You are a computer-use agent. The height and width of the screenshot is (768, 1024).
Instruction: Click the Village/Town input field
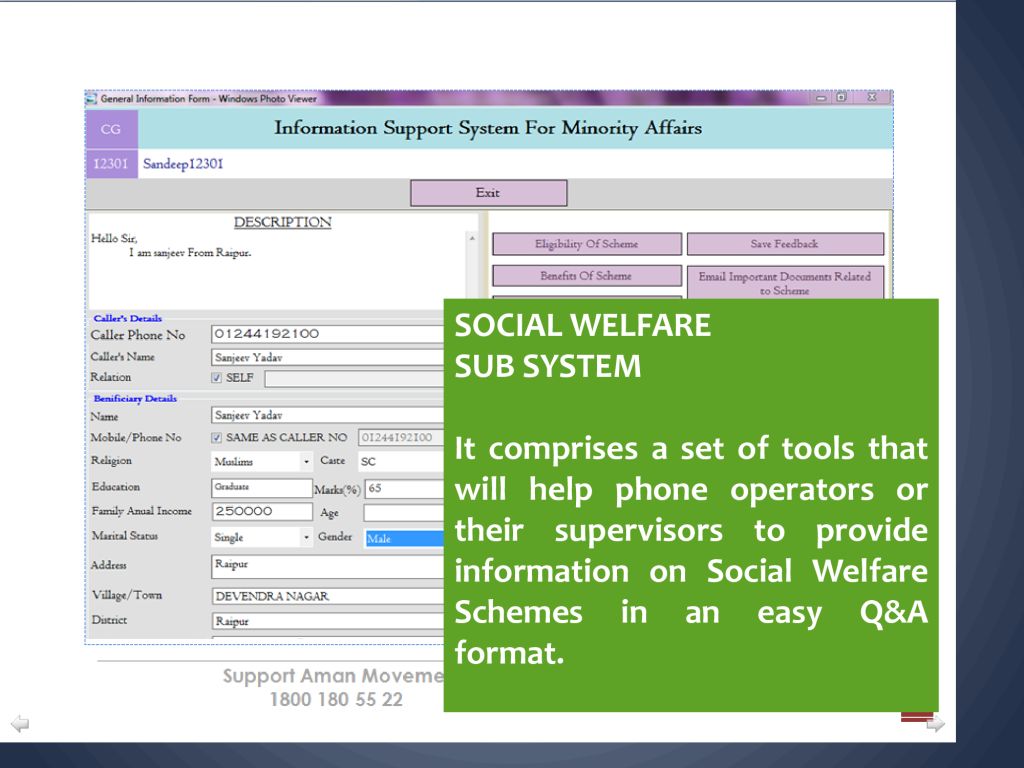click(x=327, y=596)
